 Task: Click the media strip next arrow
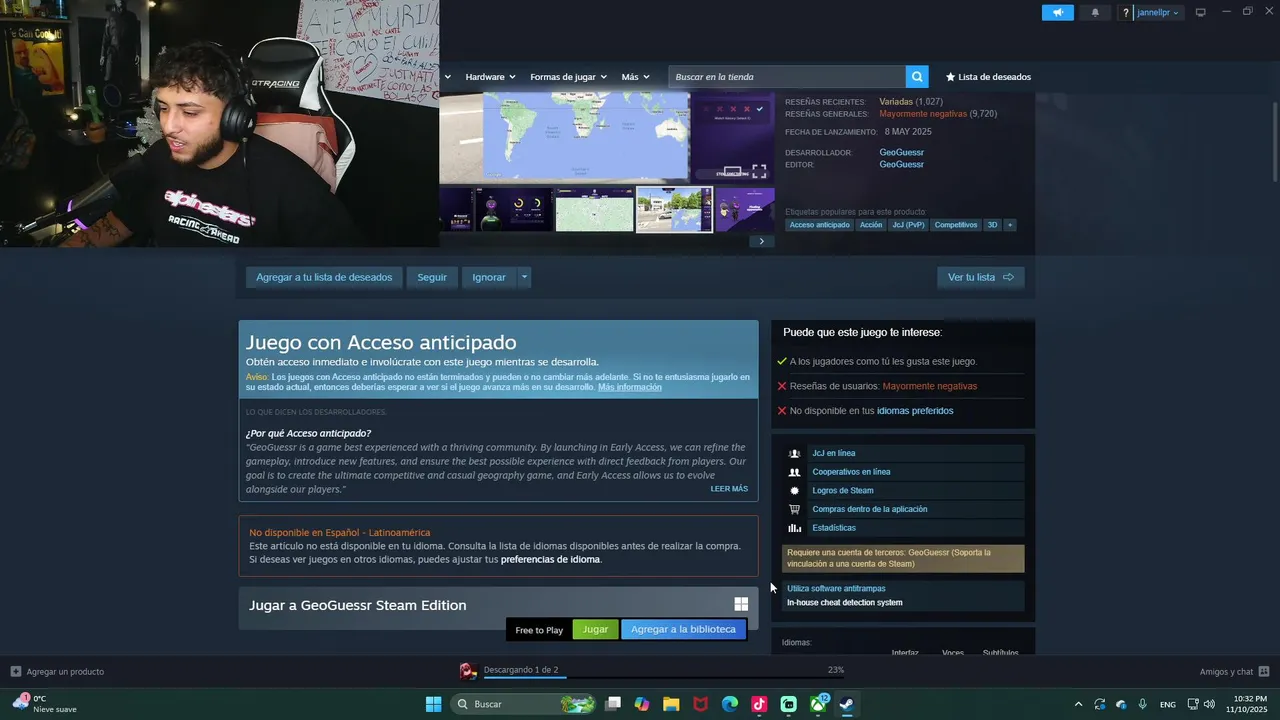coord(761,241)
